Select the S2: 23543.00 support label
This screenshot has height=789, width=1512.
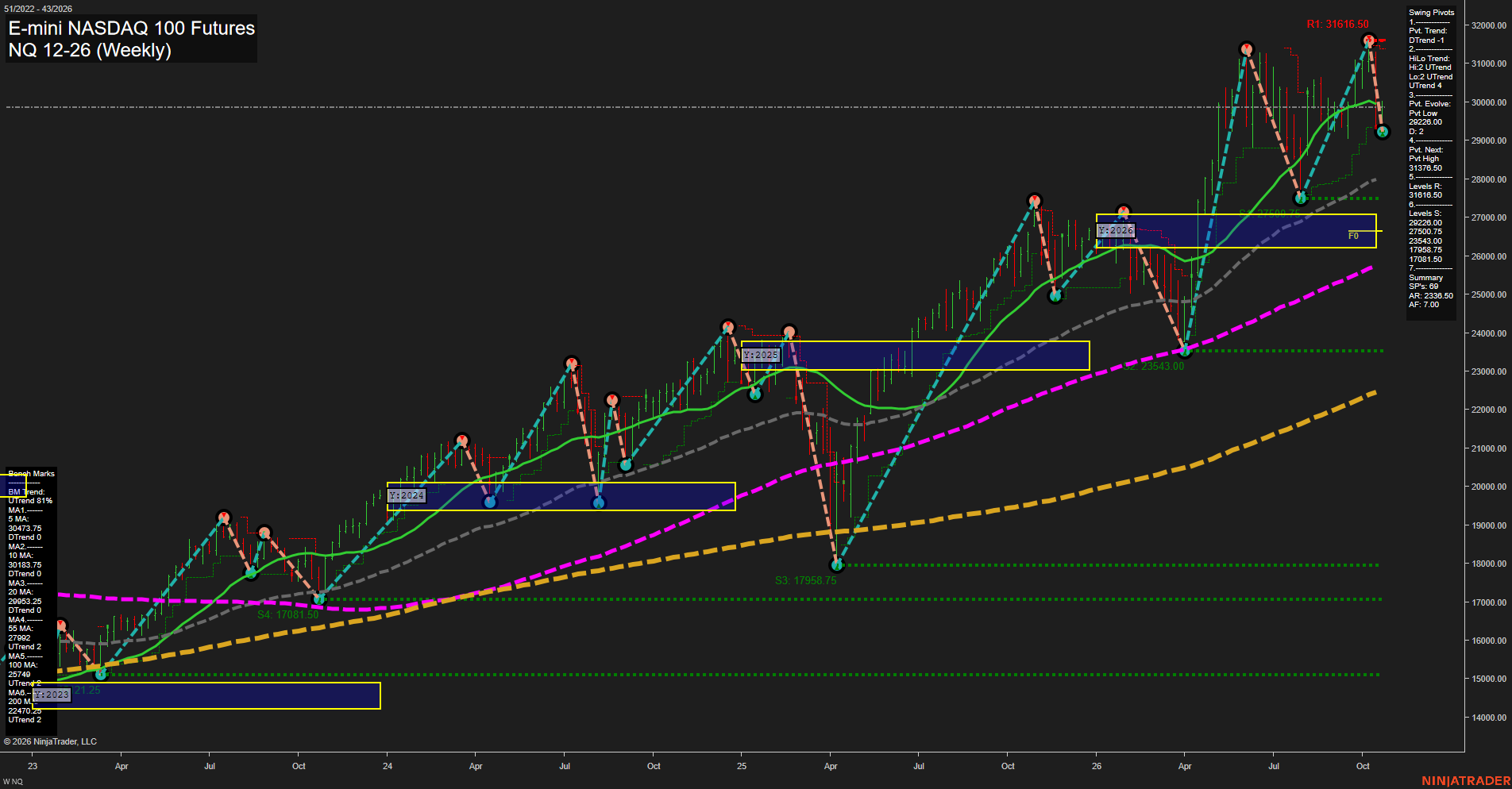(x=1153, y=366)
